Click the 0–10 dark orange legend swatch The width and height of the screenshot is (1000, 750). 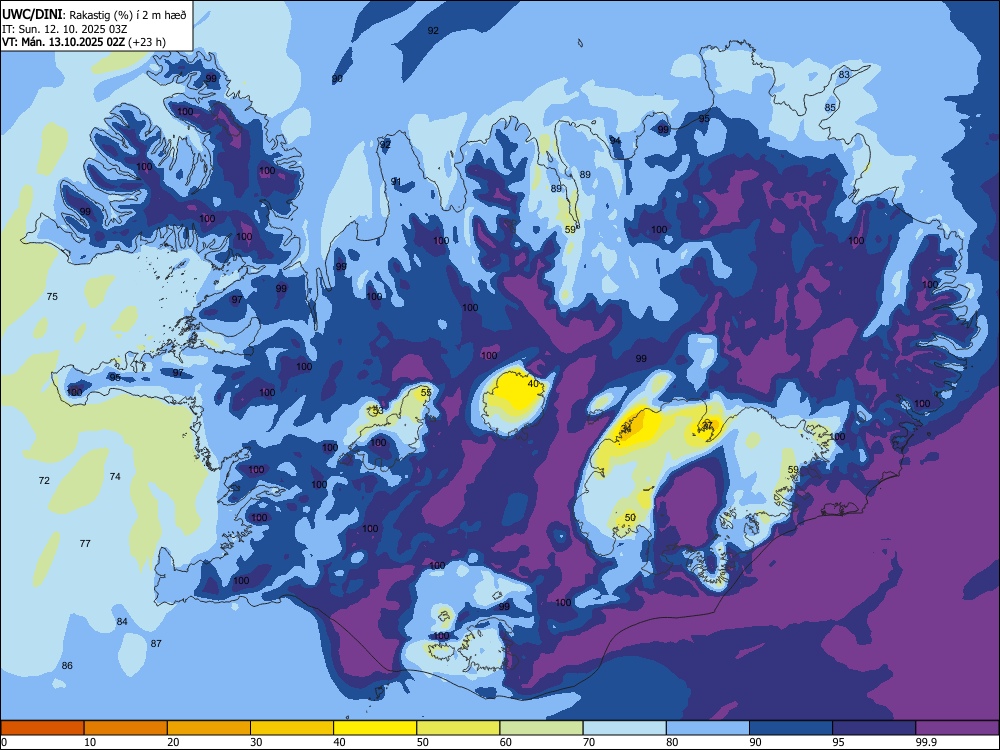tap(42, 728)
